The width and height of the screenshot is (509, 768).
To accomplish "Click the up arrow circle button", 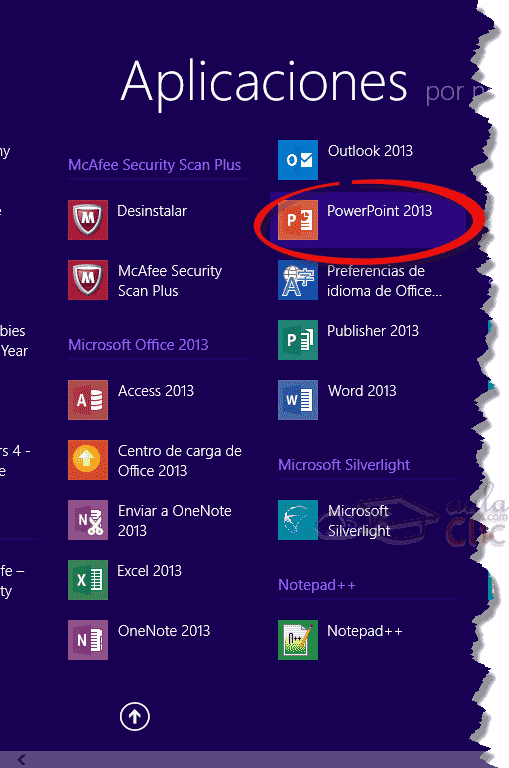I will (135, 717).
